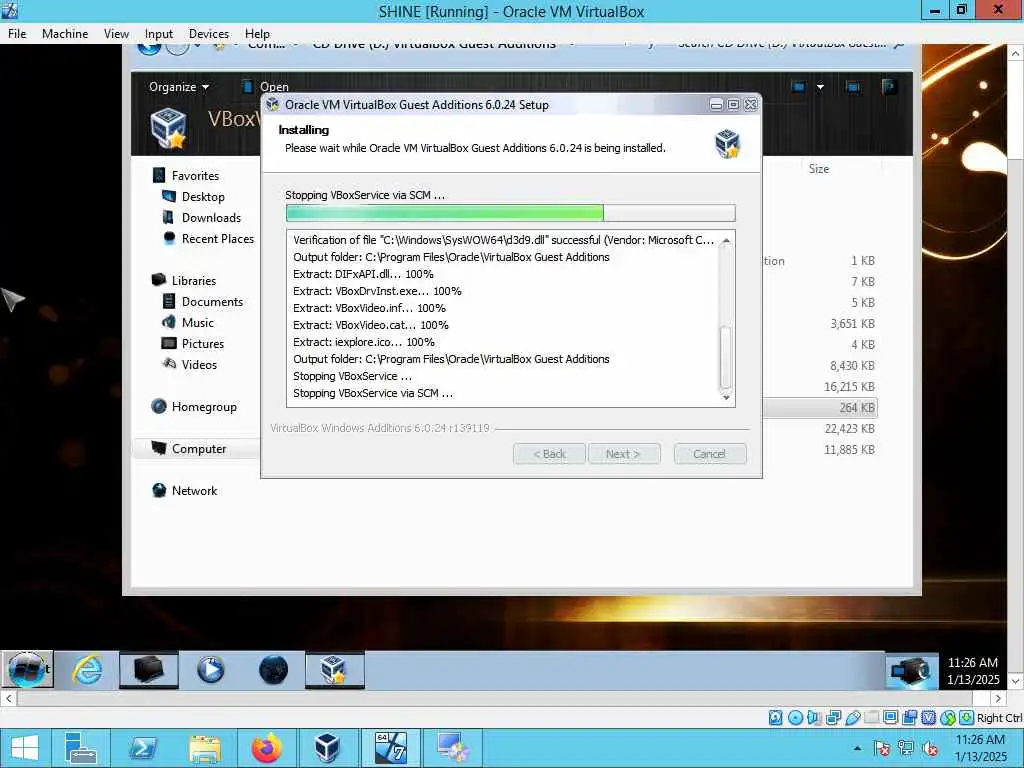Viewport: 1024px width, 768px height.
Task: Click the guest clock showing 11:26 AM
Action: [973, 671]
